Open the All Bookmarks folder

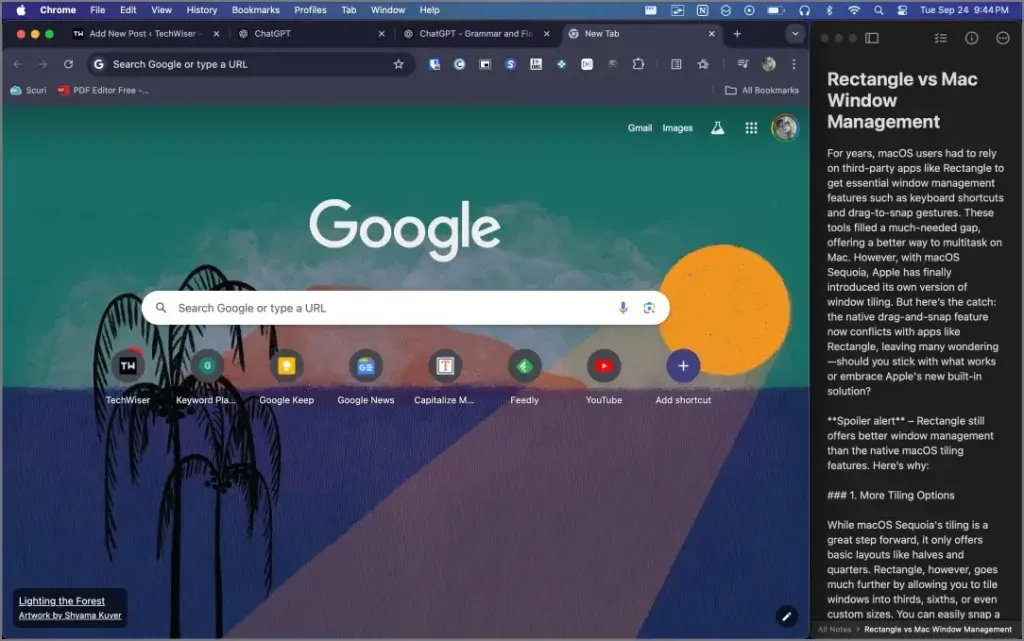(762, 90)
